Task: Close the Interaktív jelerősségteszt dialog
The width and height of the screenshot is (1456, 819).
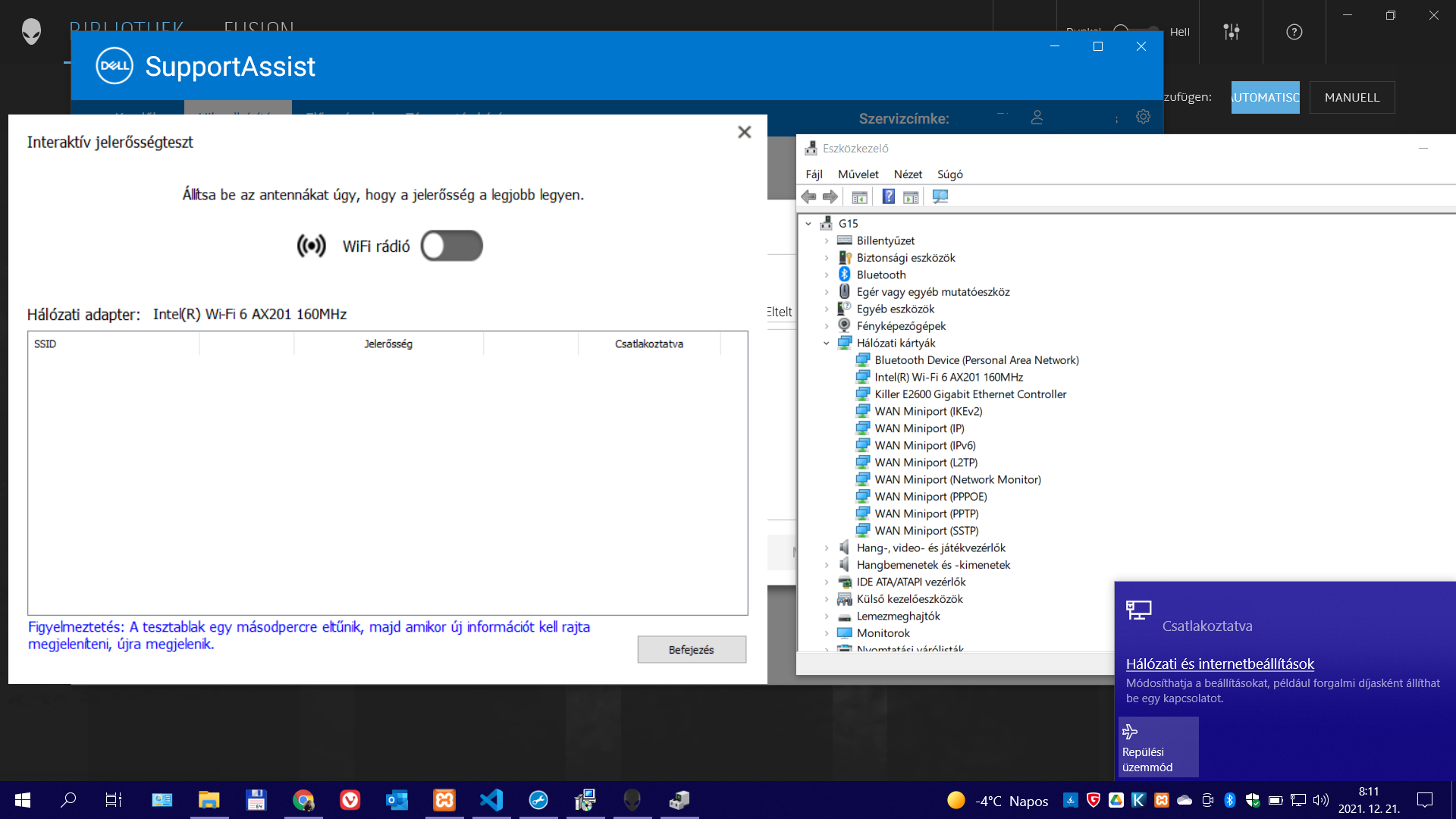Action: coord(745,132)
